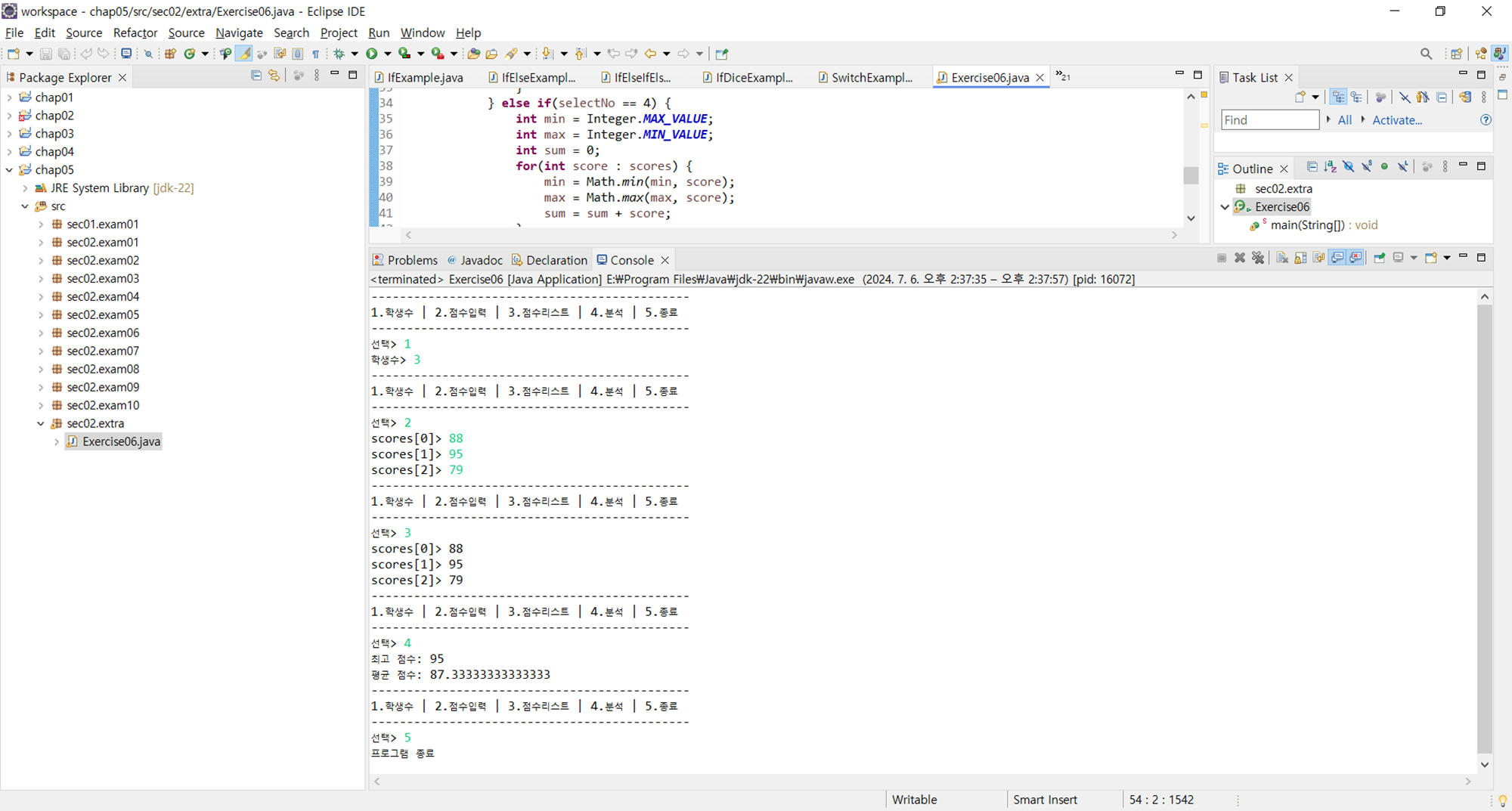Screen dimensions: 1512x811
Task: Click the Task List help question icon
Action: pyautogui.click(x=1486, y=120)
